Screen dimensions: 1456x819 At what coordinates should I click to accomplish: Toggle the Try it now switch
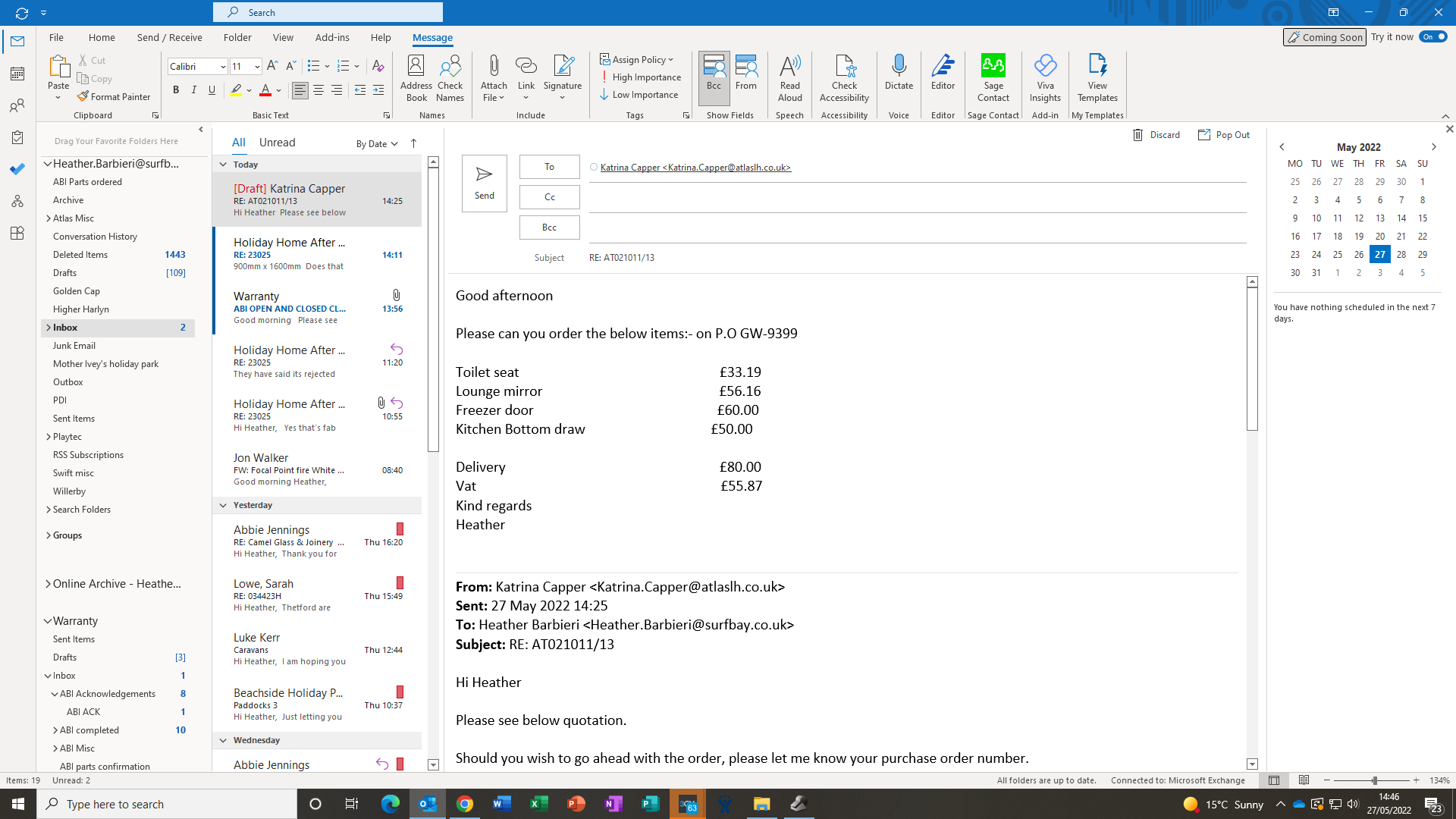tap(1433, 36)
